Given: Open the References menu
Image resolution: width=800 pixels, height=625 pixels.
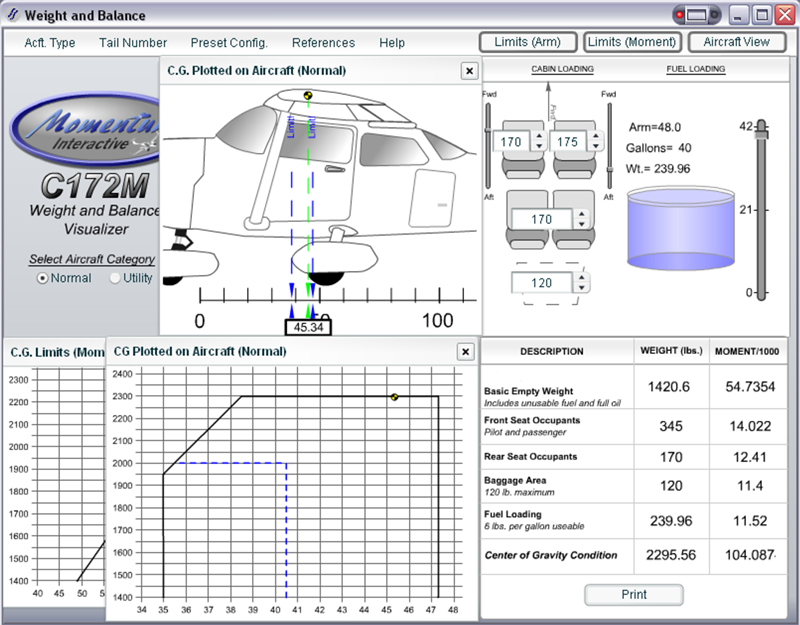Looking at the screenshot, I should click(x=323, y=43).
